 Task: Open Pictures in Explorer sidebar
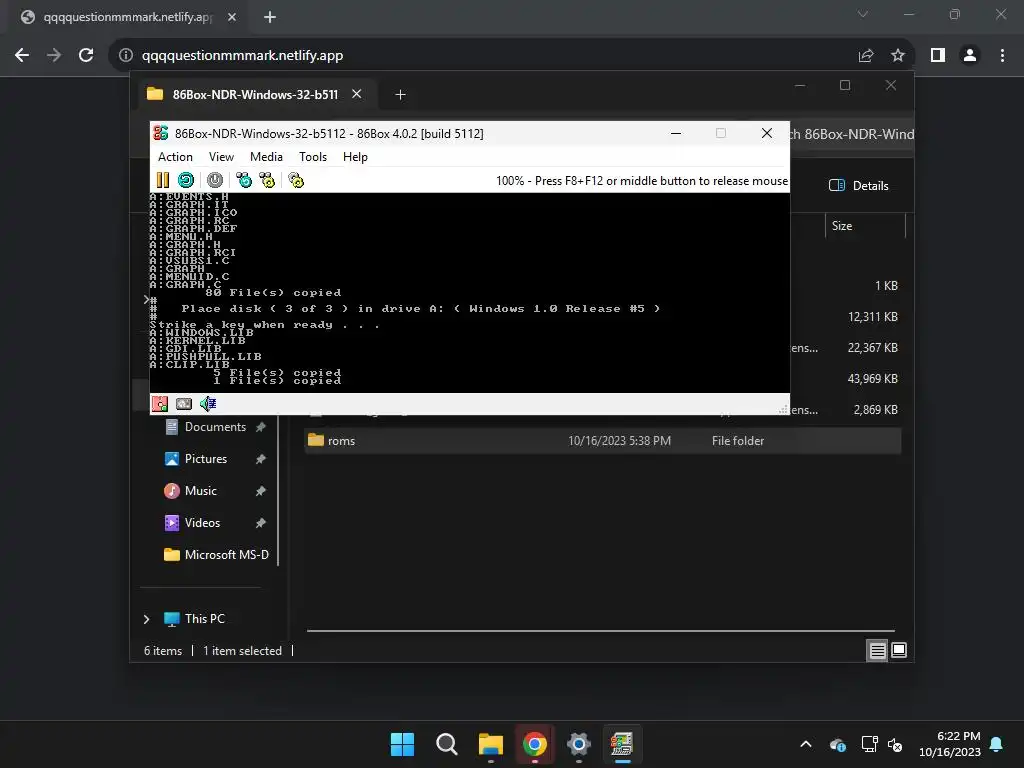[x=206, y=459]
